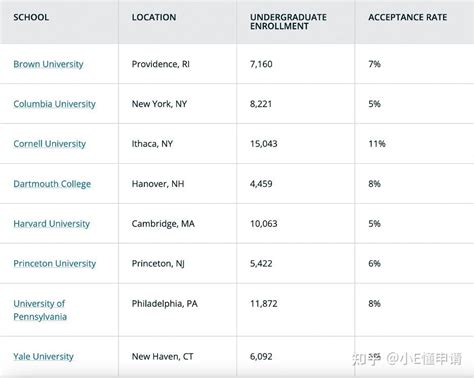Open the Columbia University link
474x378 pixels.
tap(54, 104)
